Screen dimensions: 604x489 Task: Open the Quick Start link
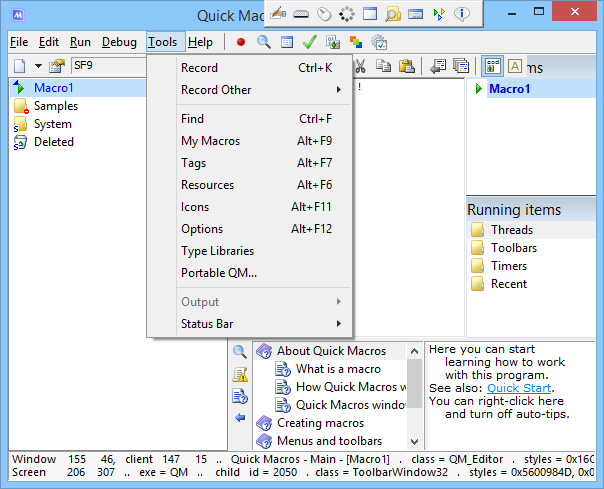click(x=519, y=388)
